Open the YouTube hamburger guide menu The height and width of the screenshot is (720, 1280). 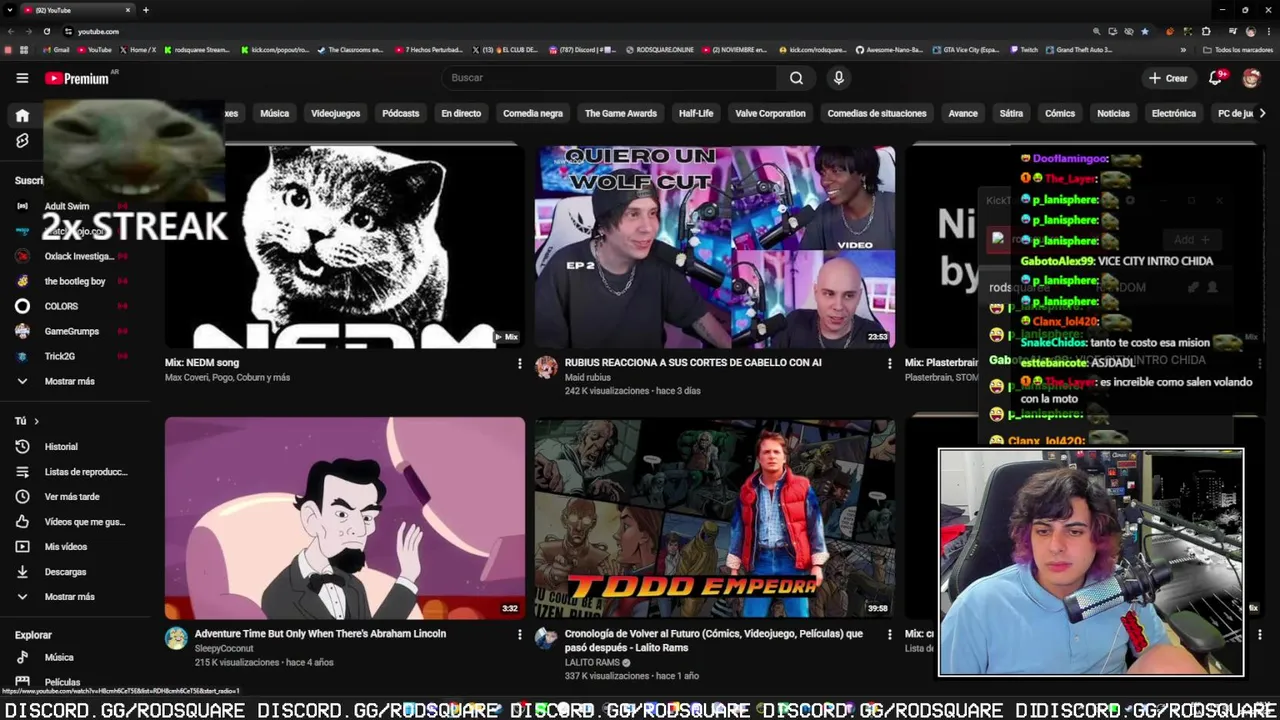(22, 78)
